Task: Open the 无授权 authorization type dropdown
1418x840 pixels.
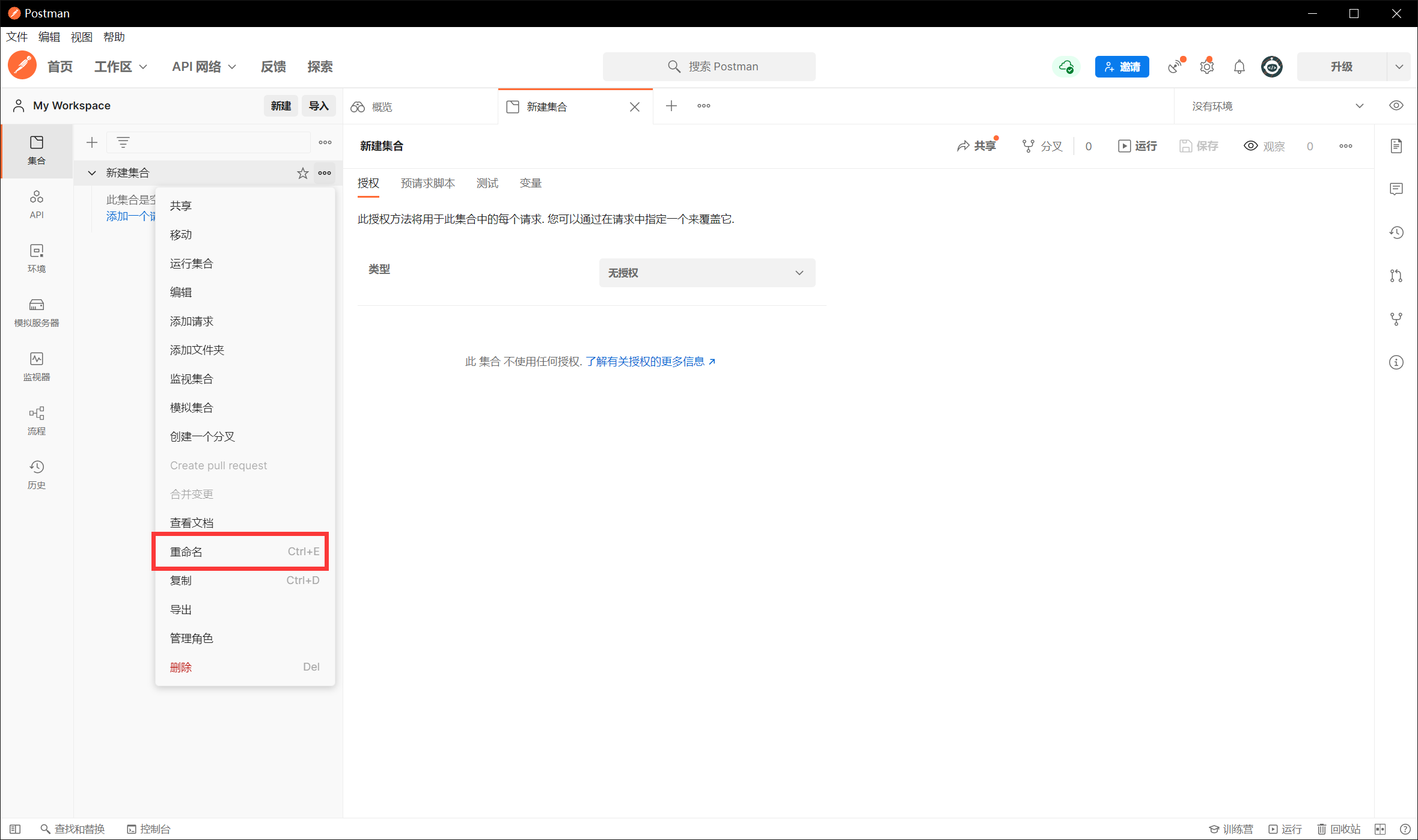Action: [706, 273]
